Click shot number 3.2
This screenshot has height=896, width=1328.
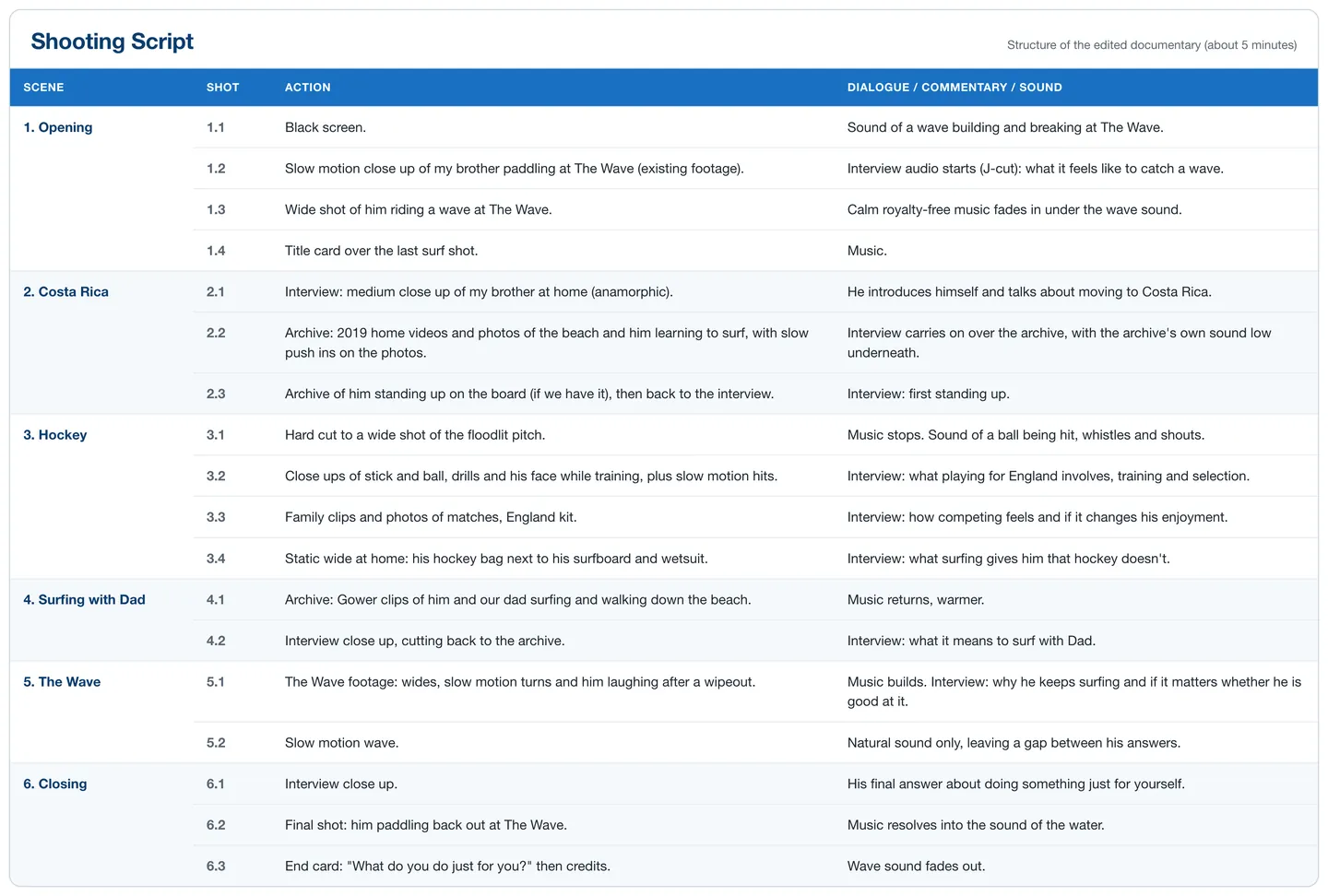[216, 476]
